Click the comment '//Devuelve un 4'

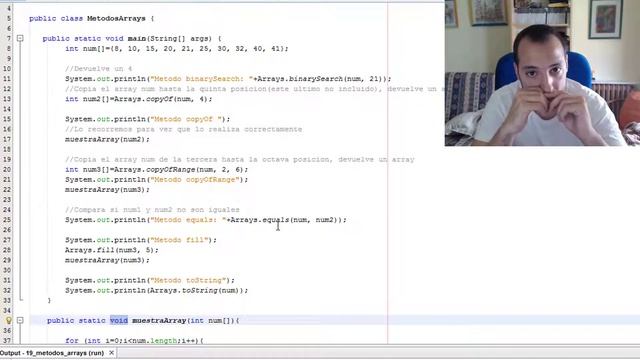tap(98, 69)
